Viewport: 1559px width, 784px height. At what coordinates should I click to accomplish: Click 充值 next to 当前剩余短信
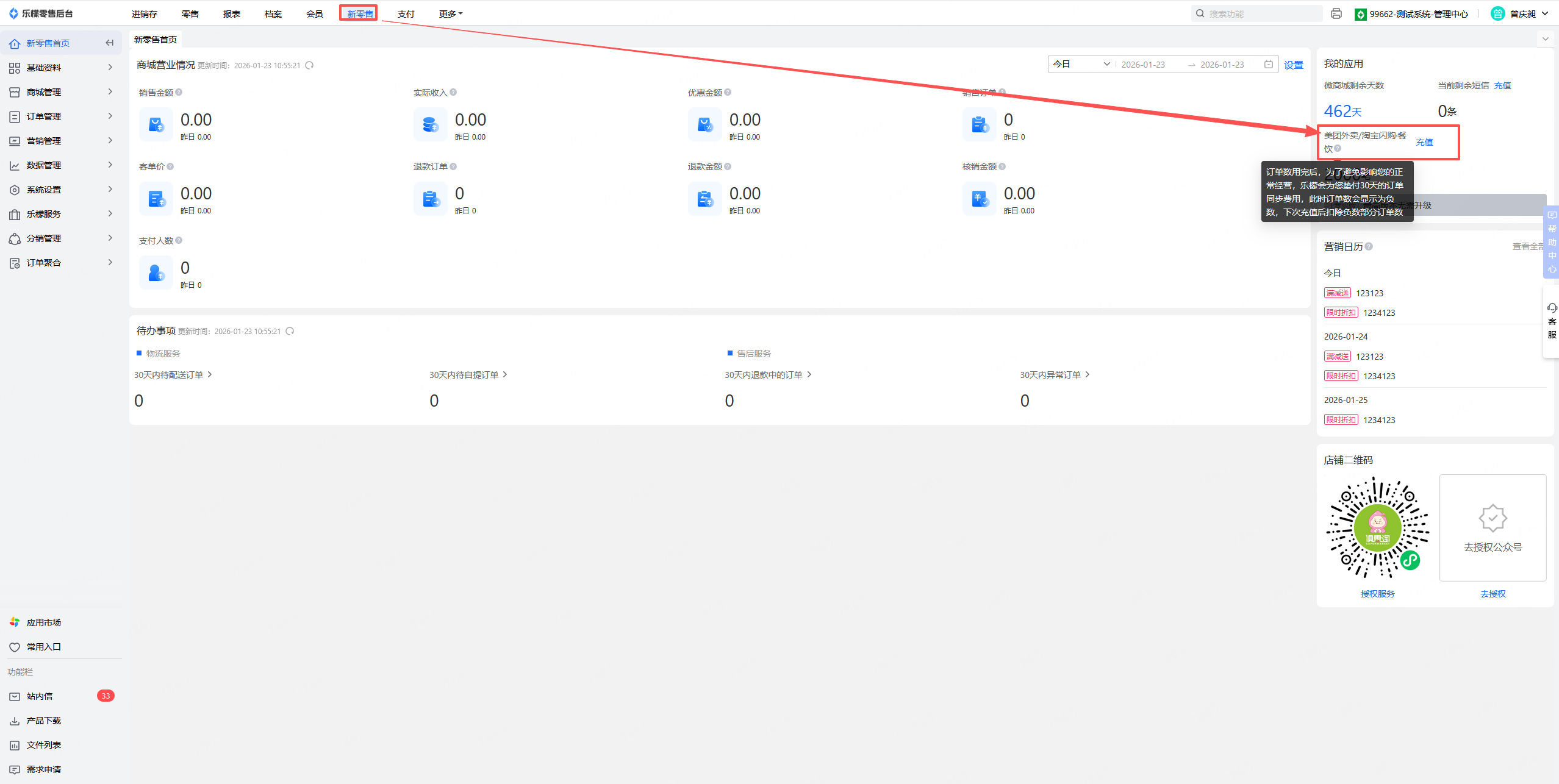(1502, 85)
